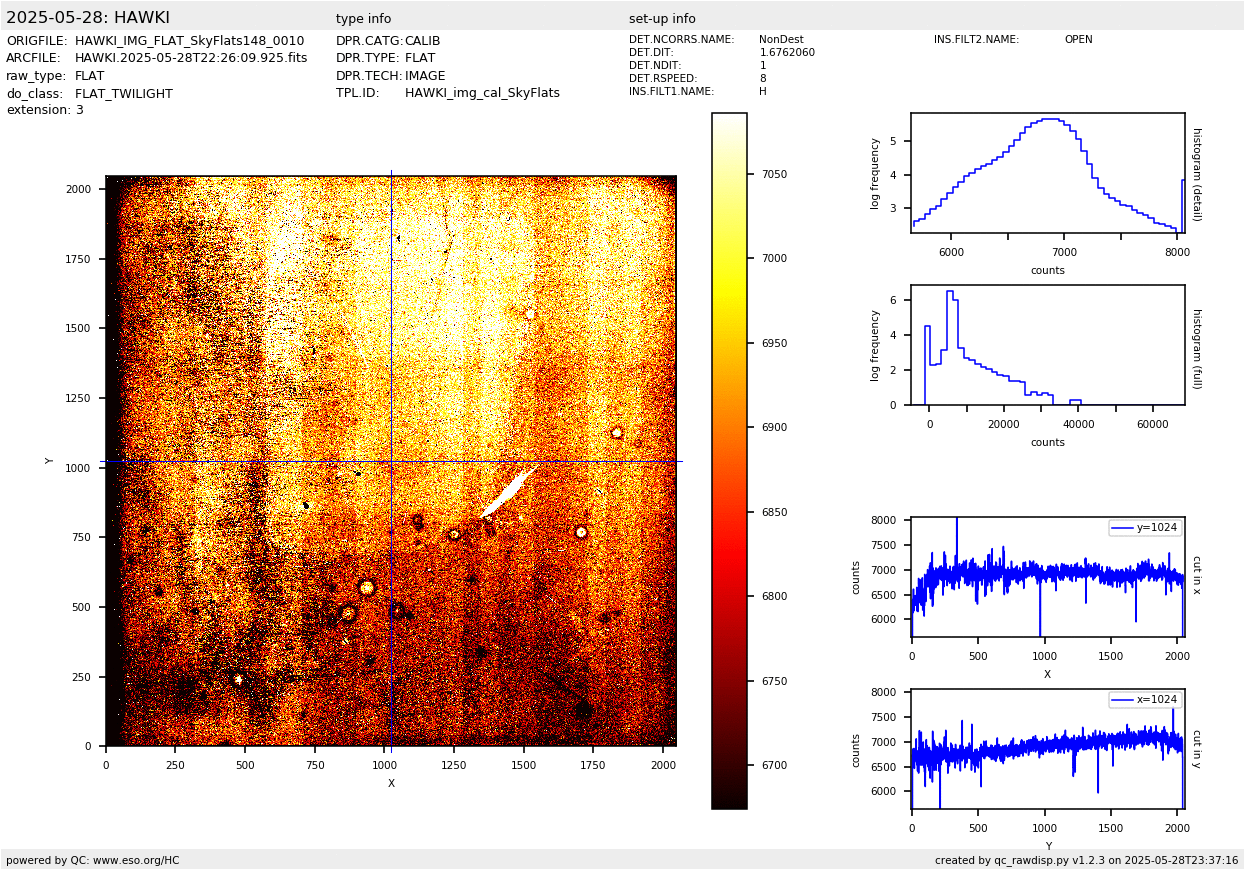Click the full histogram plot

pos(1047,345)
